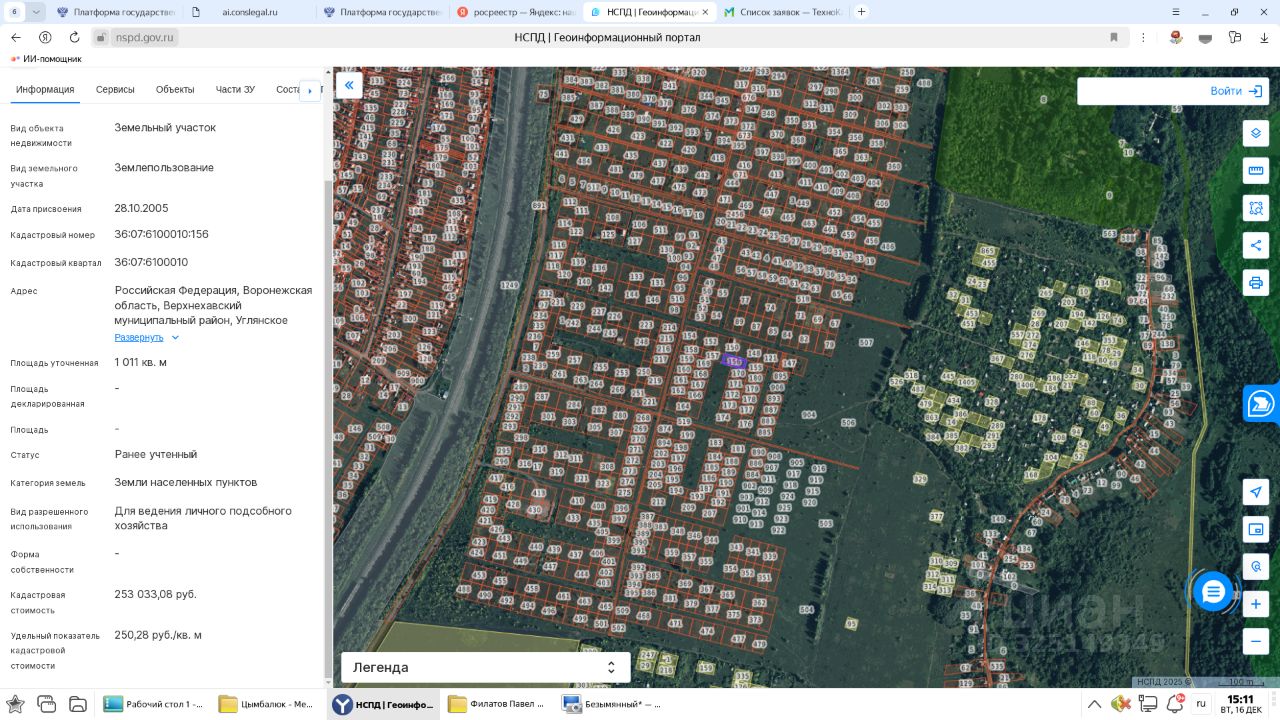Open the file manager from taskbar
Image resolution: width=1280 pixels, height=720 pixels.
point(77,703)
